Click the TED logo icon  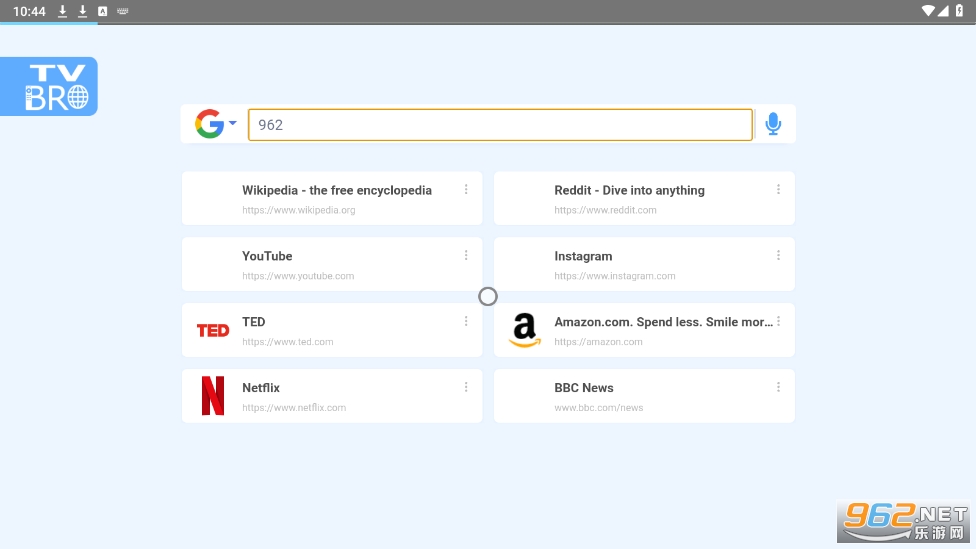pos(213,331)
